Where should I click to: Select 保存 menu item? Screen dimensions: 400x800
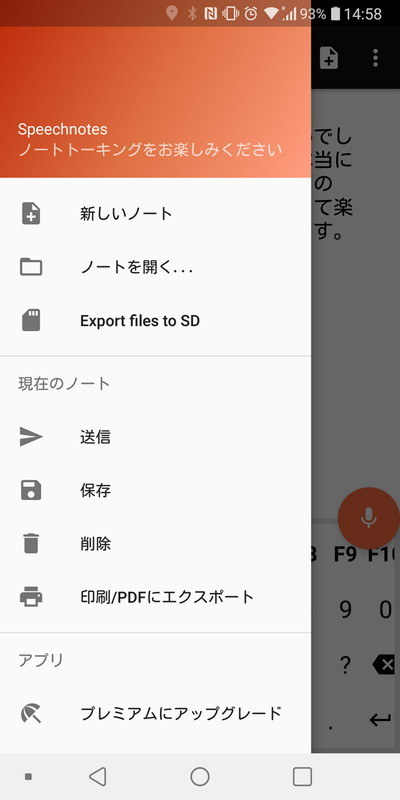(x=156, y=490)
